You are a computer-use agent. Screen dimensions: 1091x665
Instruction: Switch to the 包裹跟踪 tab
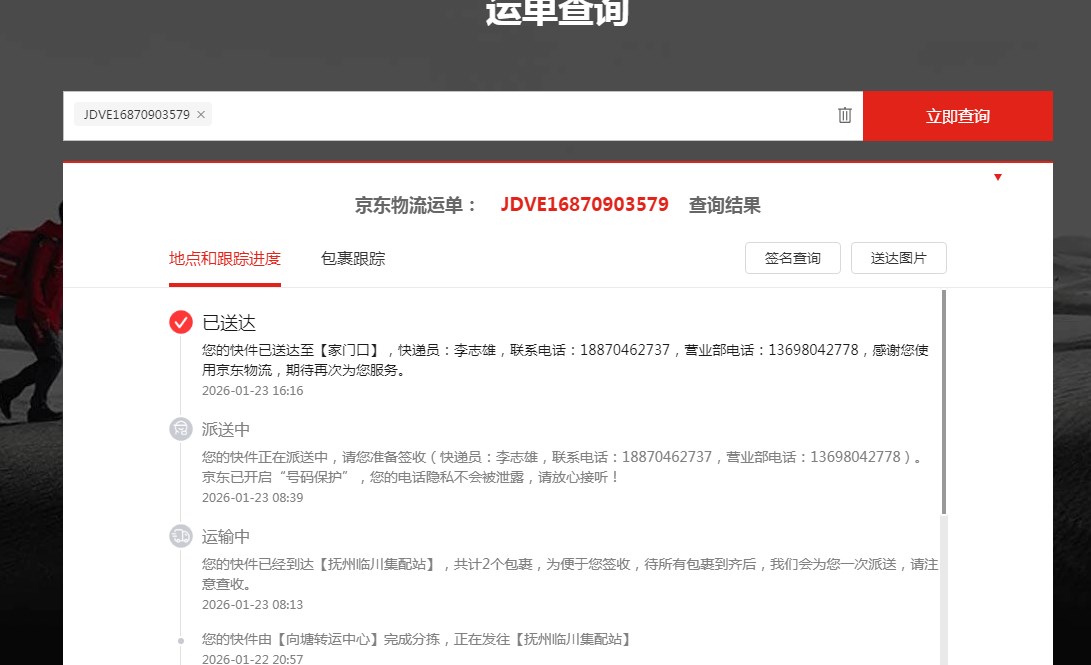[x=353, y=259]
